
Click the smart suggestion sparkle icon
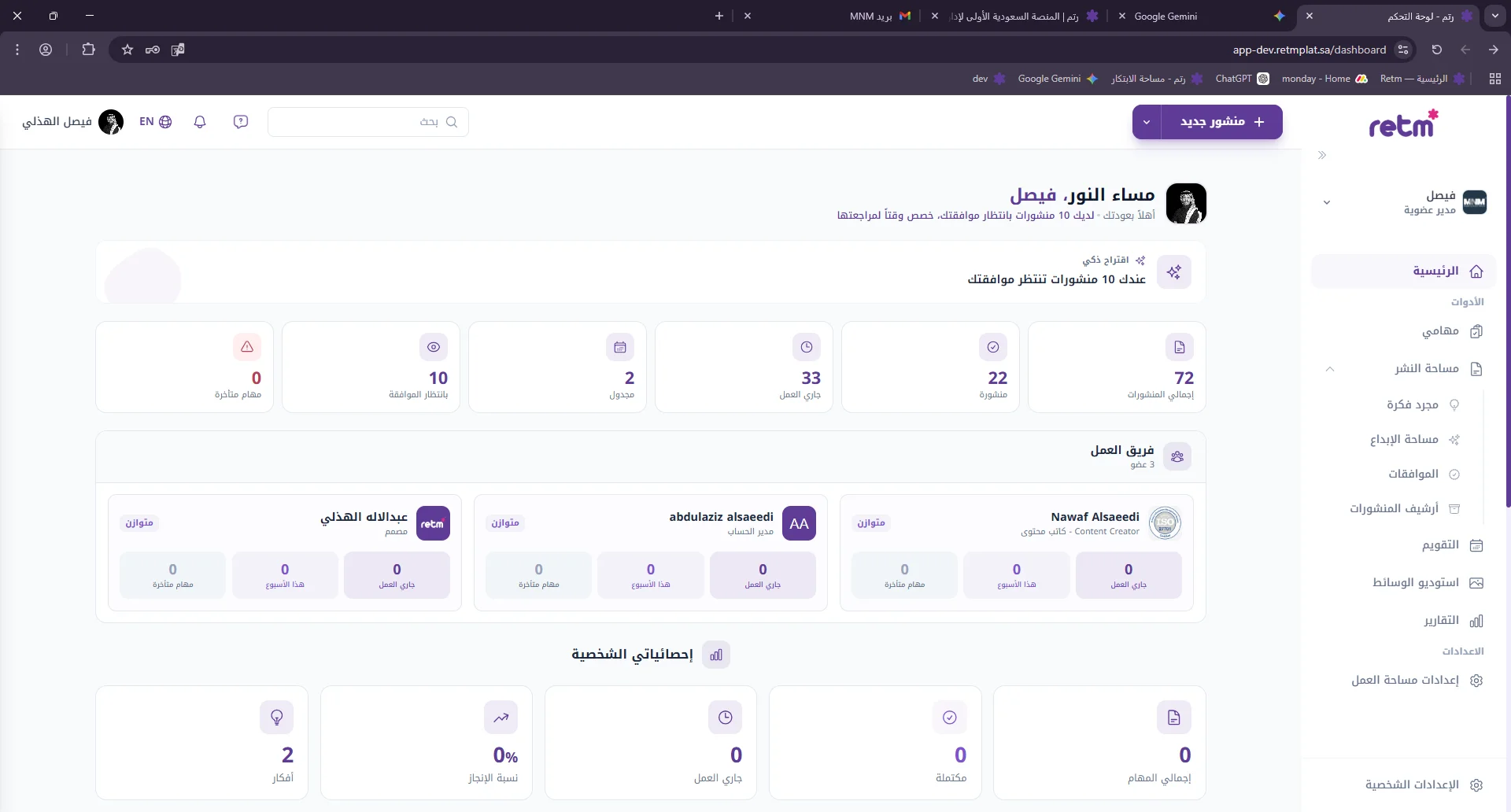click(1174, 272)
